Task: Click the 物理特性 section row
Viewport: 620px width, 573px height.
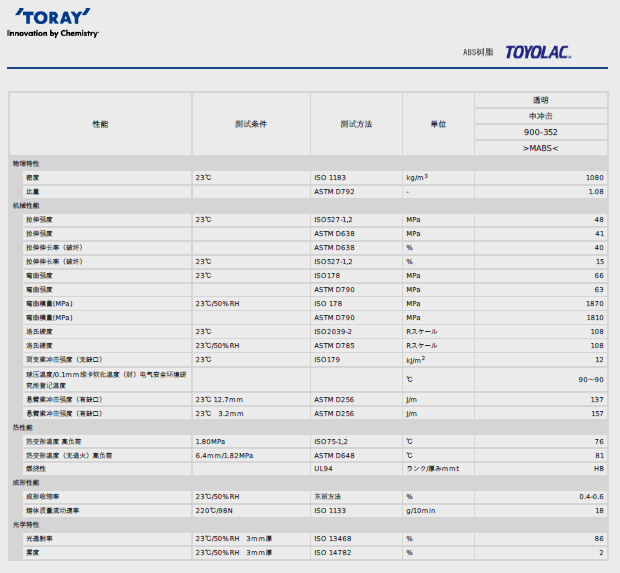Action: click(26, 163)
